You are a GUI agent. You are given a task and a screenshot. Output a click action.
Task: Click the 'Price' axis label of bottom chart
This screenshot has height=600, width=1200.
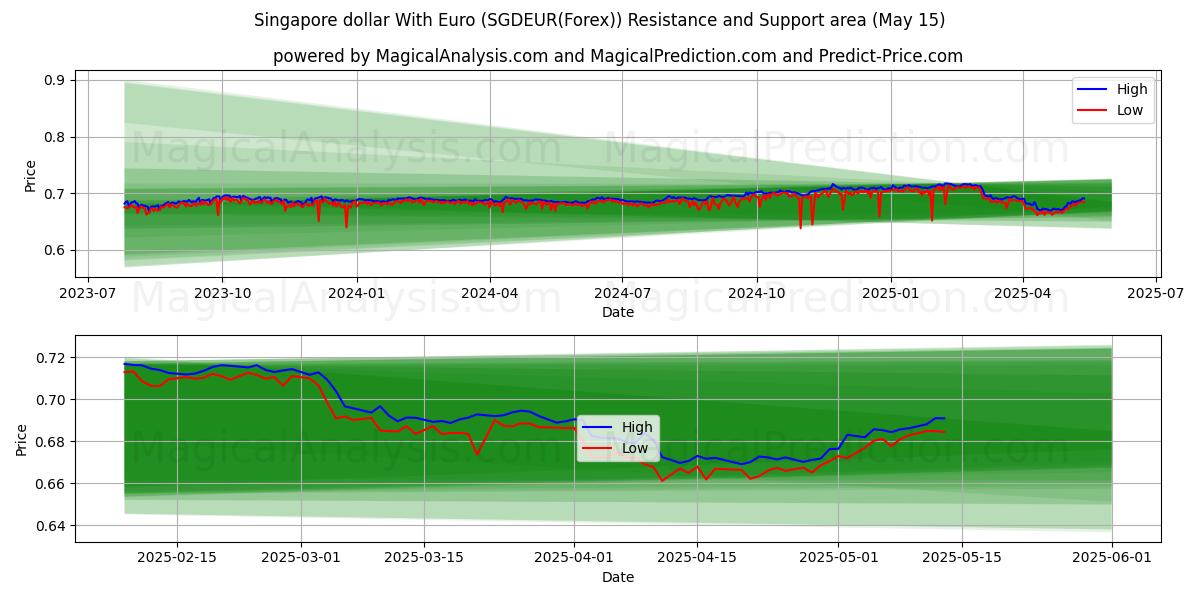pos(21,440)
